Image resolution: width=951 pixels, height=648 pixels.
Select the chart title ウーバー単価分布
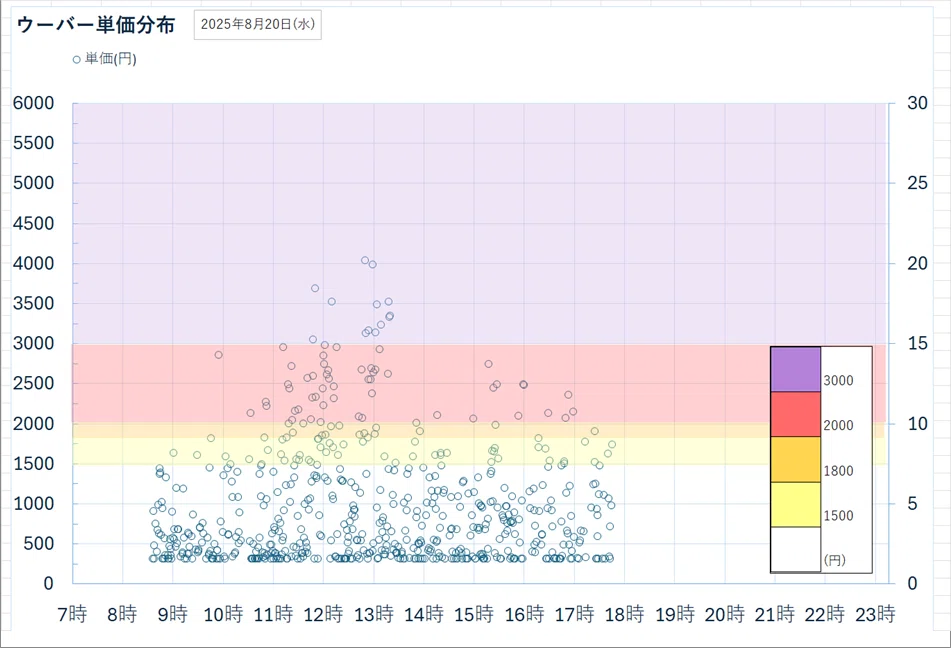pos(96,25)
